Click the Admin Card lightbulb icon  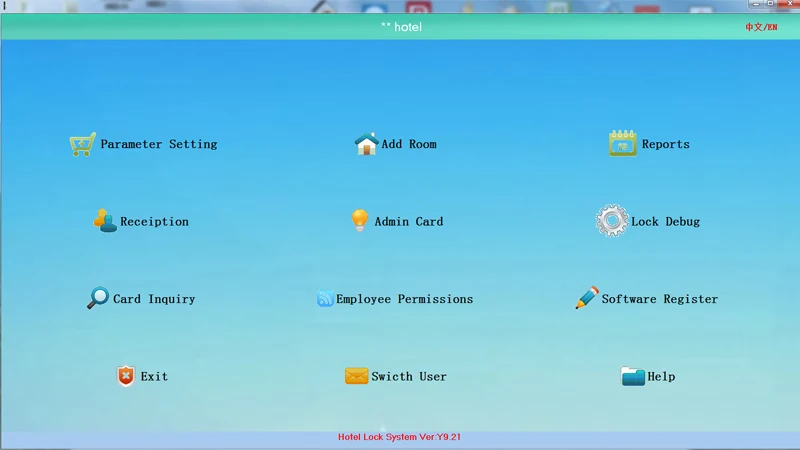[360, 220]
